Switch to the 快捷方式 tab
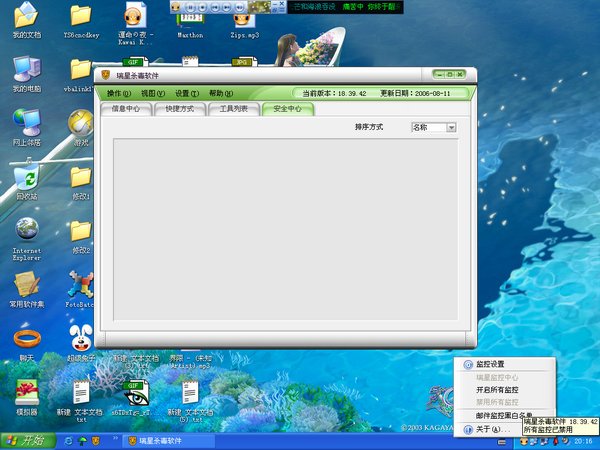Screen dimensions: 600x450 click(180, 109)
